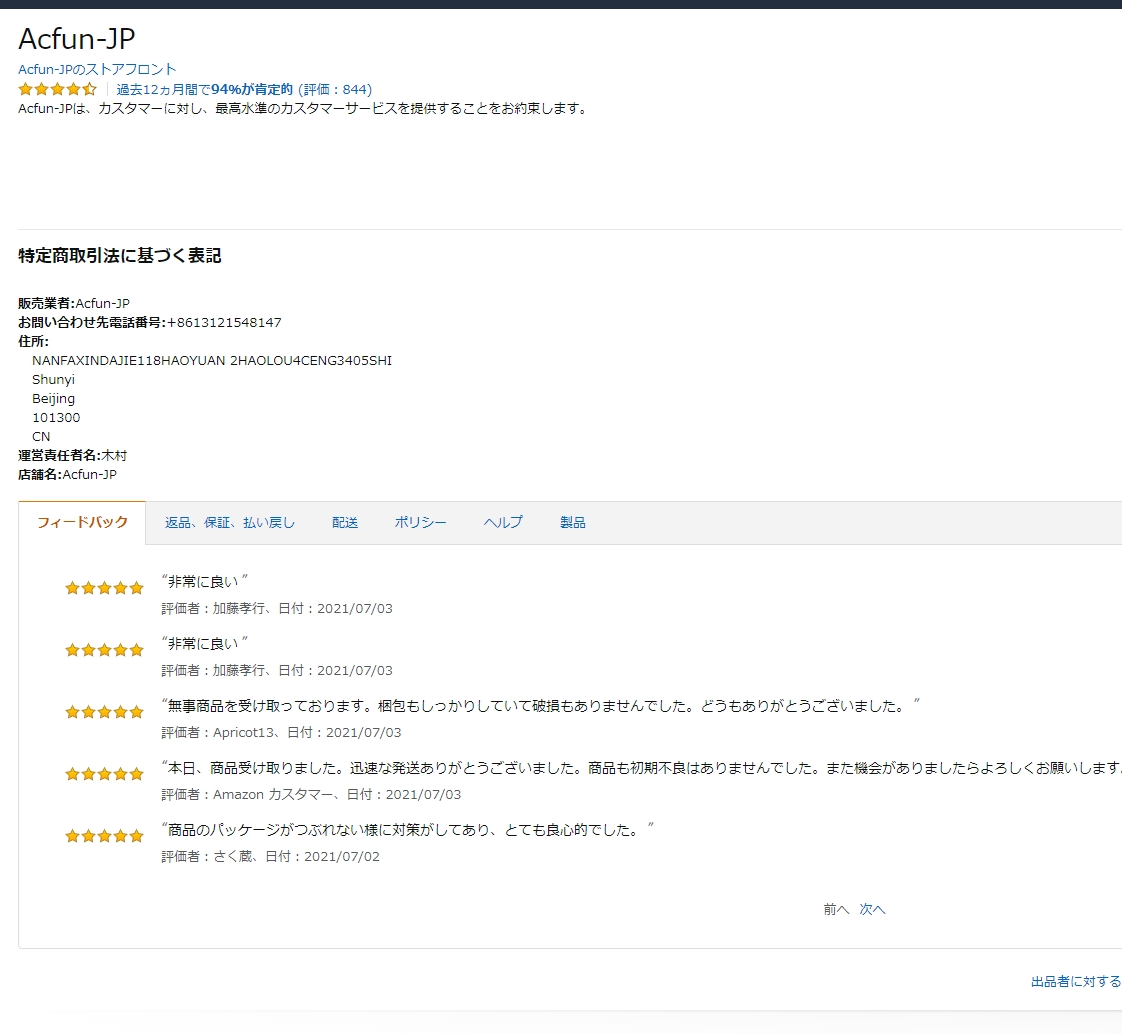Click the stars on Amazon カスタマー's review

[x=104, y=774]
